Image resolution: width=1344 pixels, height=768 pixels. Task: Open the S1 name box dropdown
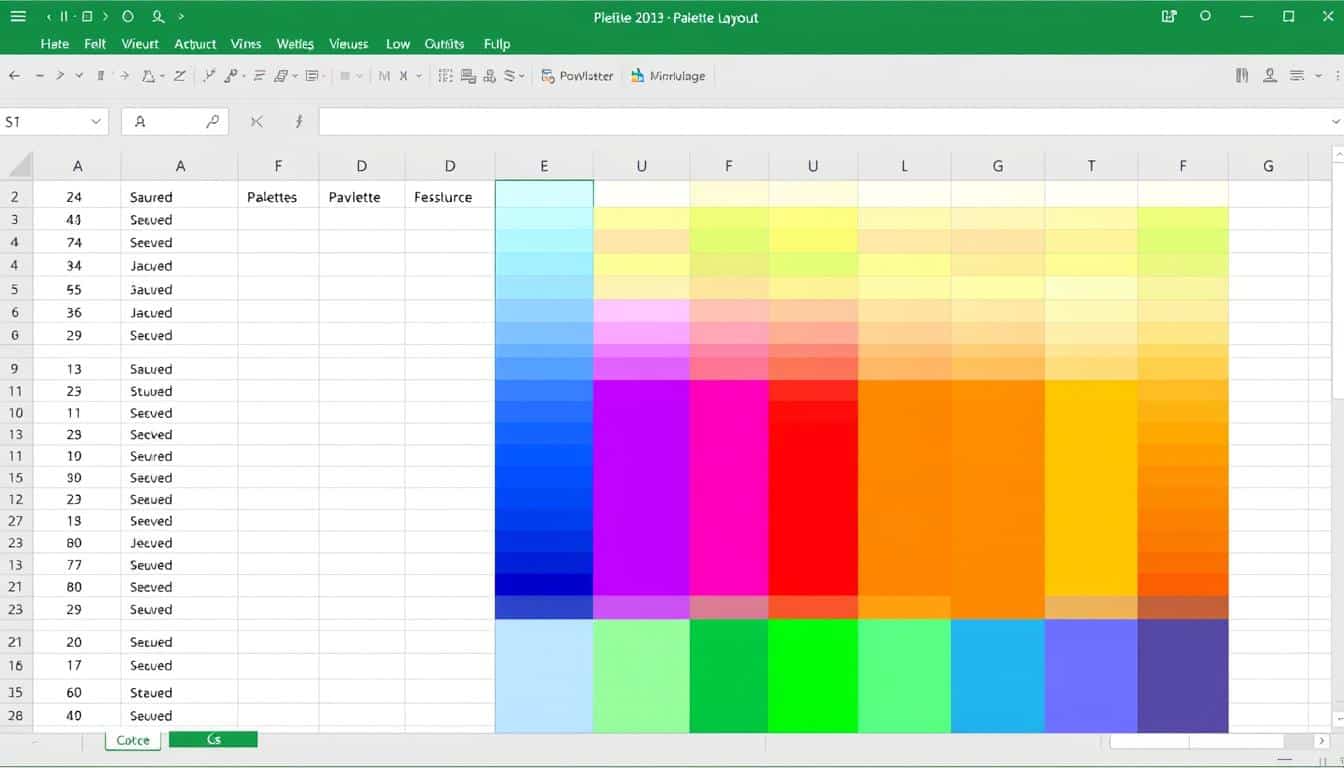tap(96, 122)
